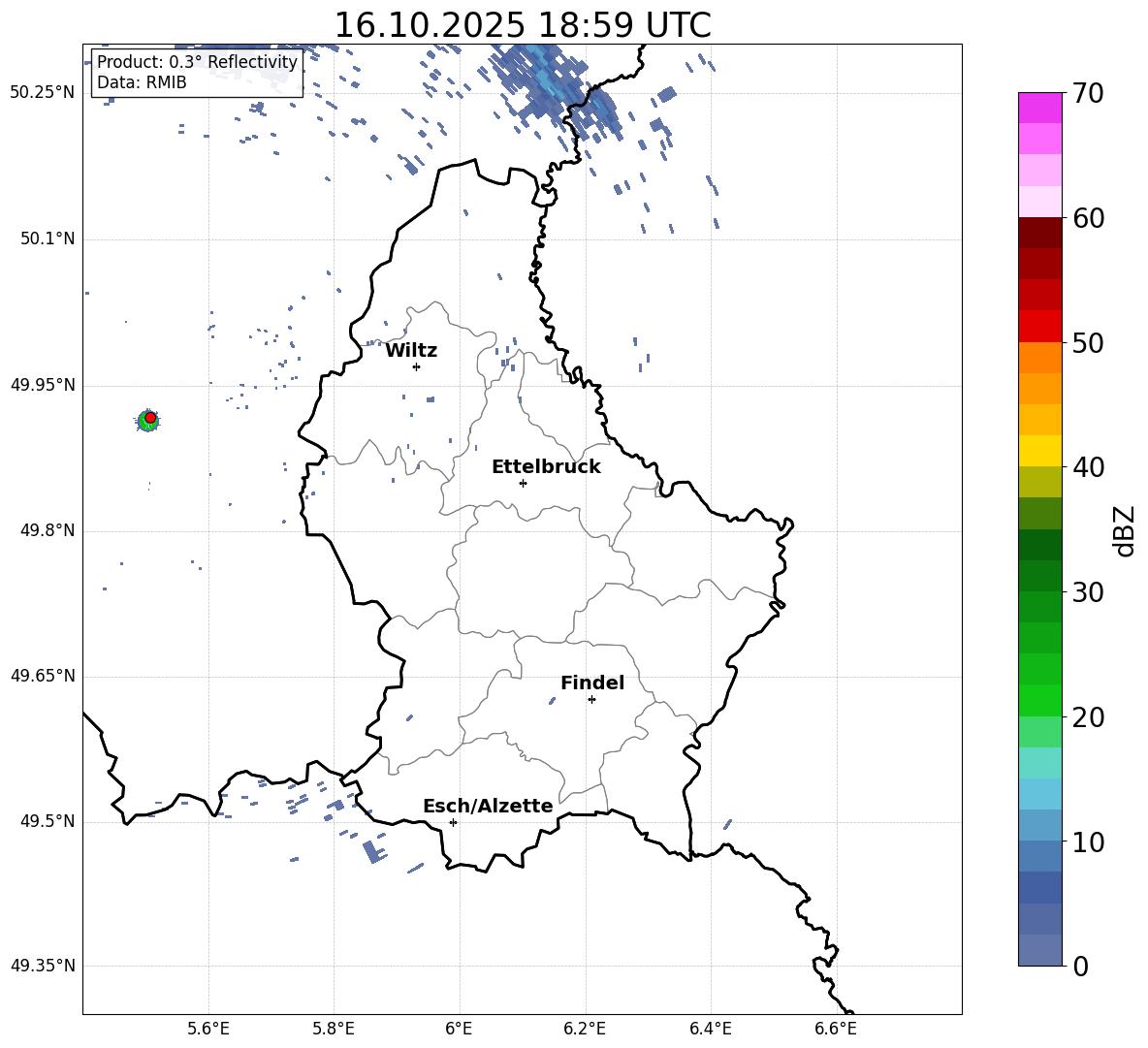Click the bright green swatch just above 20

[x=1039, y=700]
